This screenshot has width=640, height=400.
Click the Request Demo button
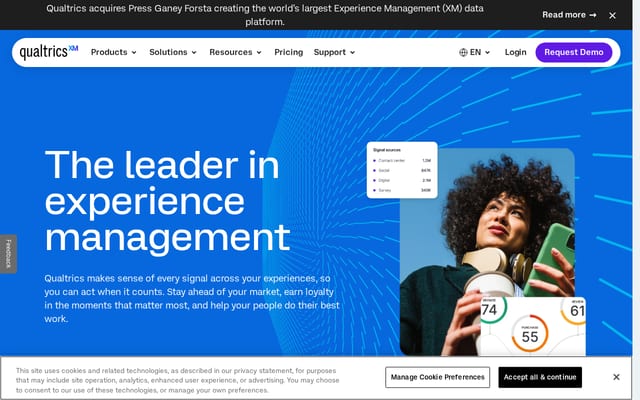573,52
